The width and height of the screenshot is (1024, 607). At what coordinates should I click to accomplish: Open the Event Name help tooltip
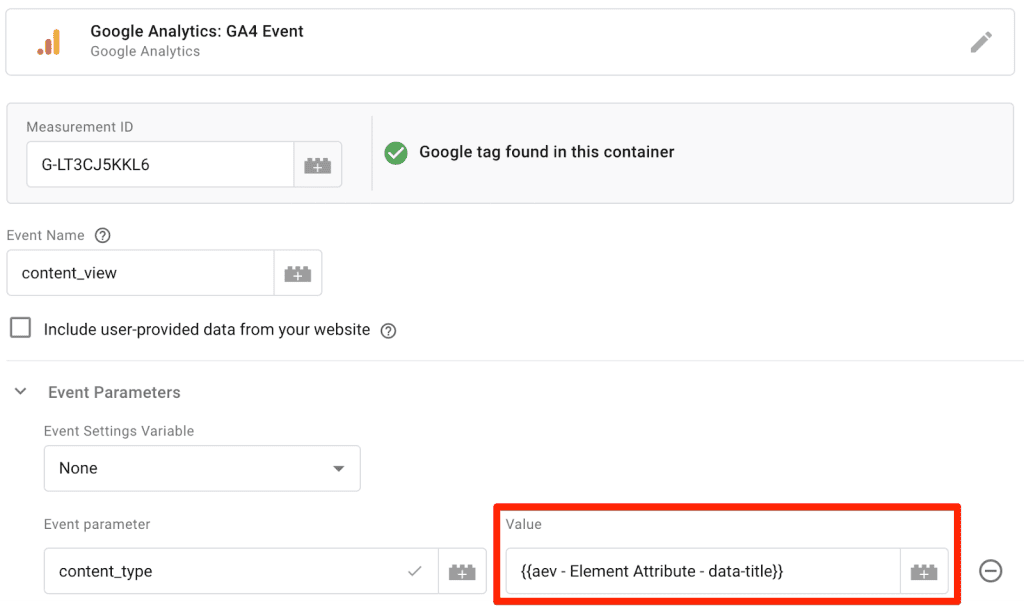click(102, 235)
